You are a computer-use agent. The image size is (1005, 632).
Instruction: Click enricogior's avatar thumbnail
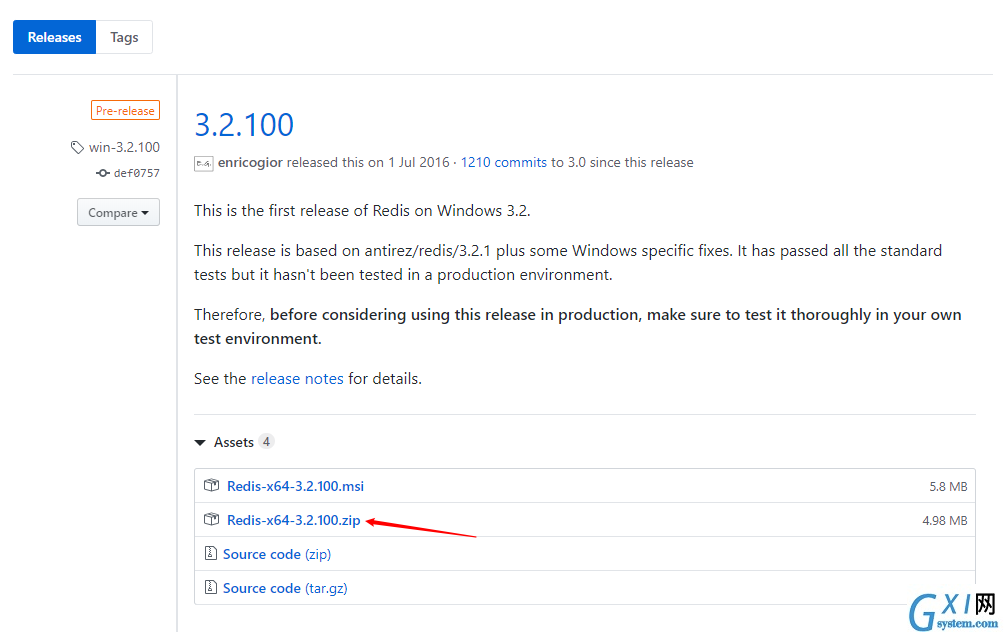coord(204,163)
